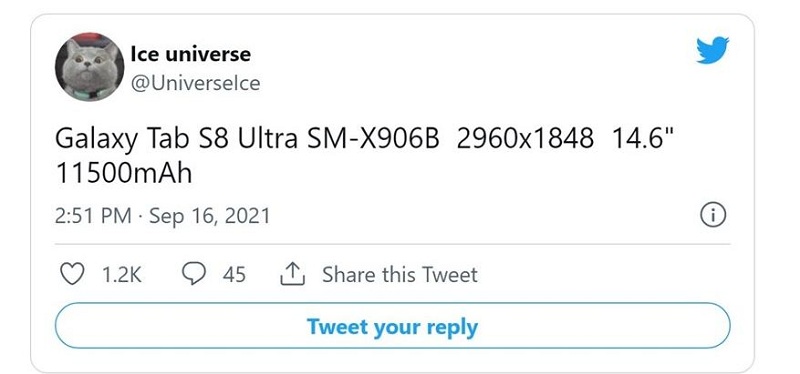Viewport: 800px width, 374px height.
Task: Open the circled info icon
Action: (x=713, y=216)
